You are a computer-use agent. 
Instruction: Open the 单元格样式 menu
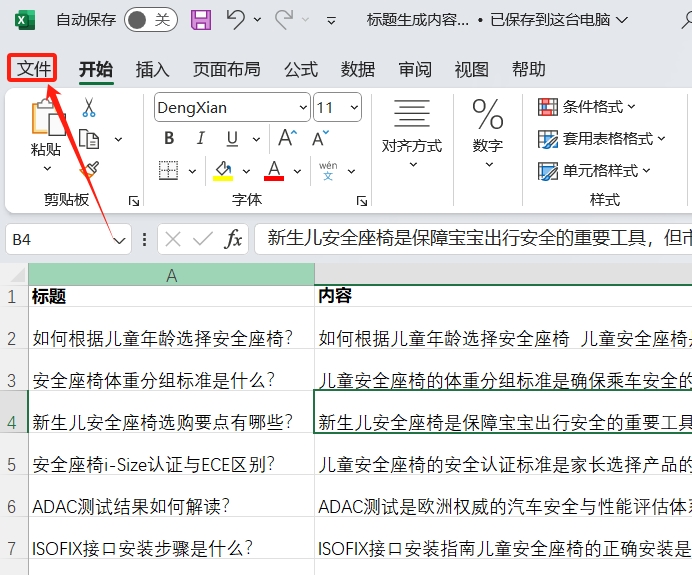[594, 170]
